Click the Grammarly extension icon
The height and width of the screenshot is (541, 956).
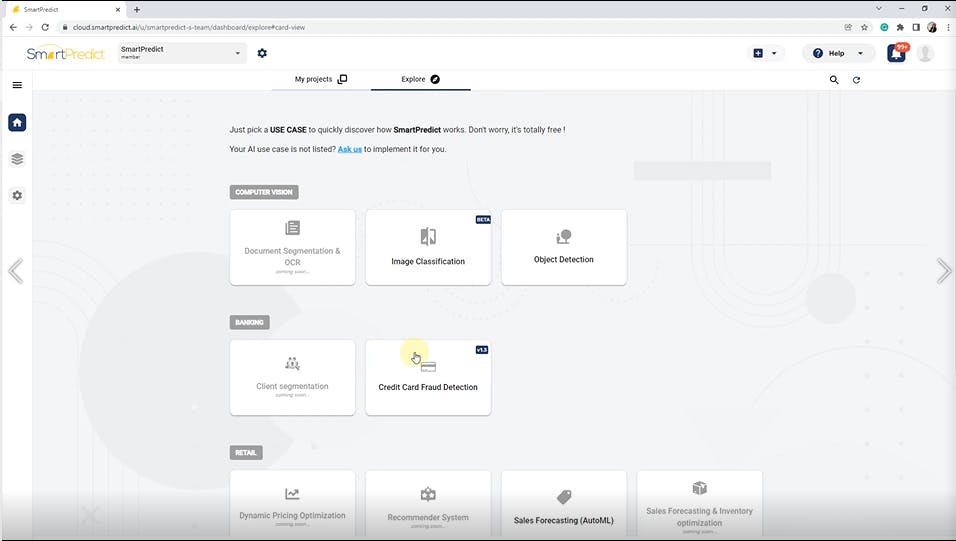pos(884,27)
